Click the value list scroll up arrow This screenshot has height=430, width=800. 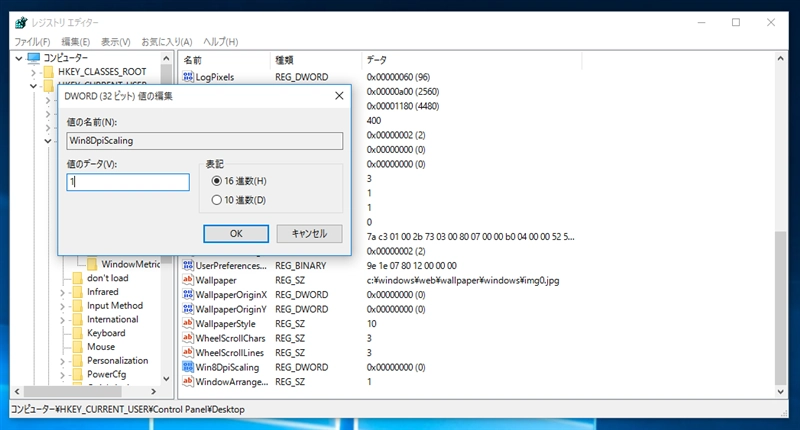coord(780,59)
